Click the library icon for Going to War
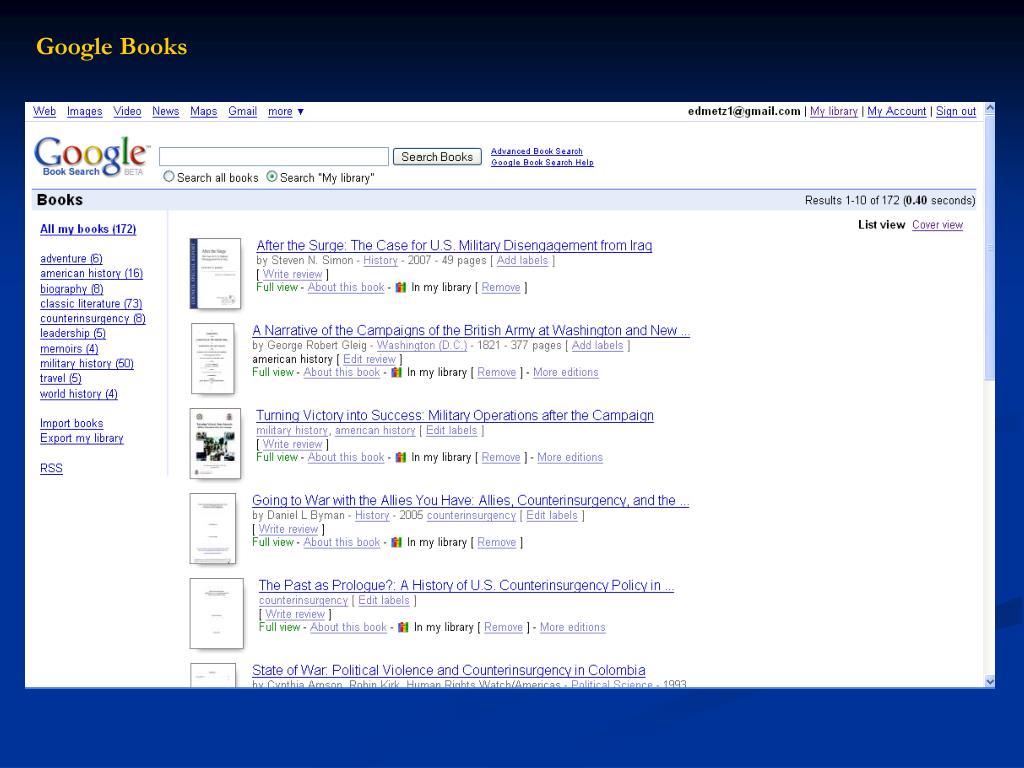Image resolution: width=1024 pixels, height=768 pixels. coord(396,542)
